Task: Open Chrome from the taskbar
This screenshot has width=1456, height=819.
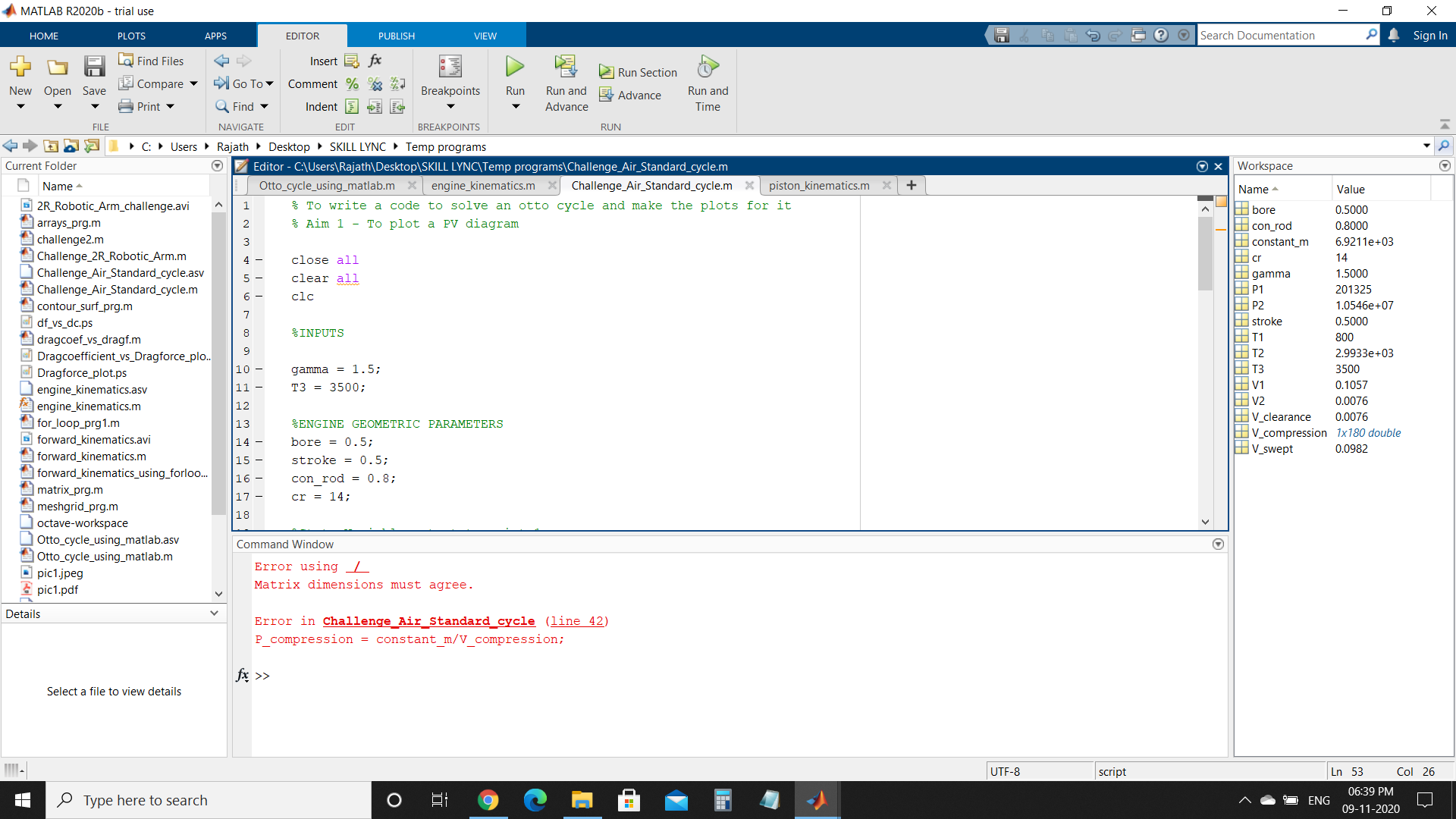Action: [488, 800]
